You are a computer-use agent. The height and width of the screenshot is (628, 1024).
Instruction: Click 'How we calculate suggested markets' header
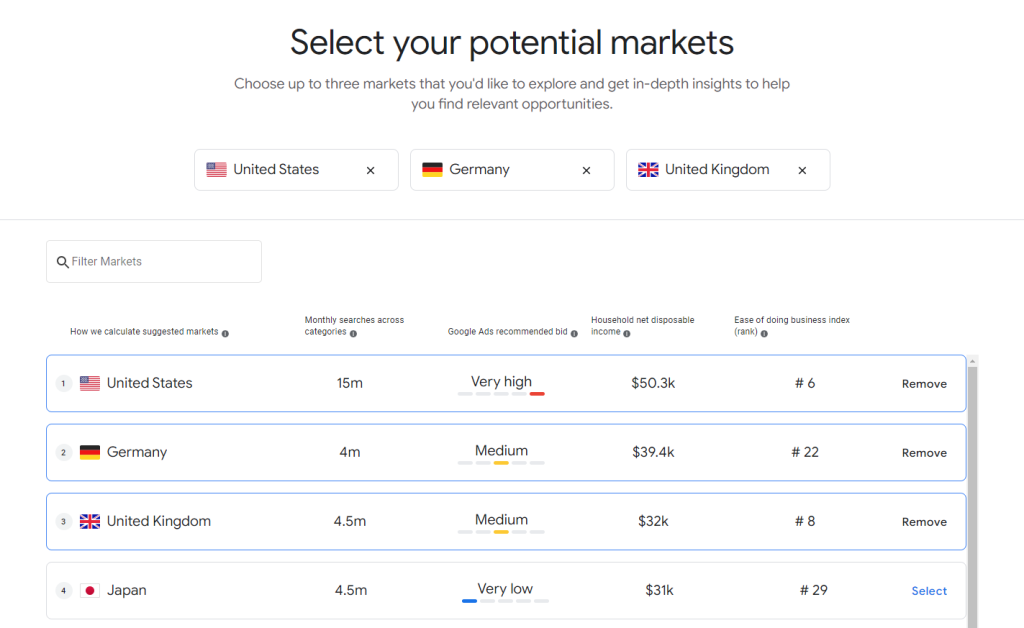[144, 332]
